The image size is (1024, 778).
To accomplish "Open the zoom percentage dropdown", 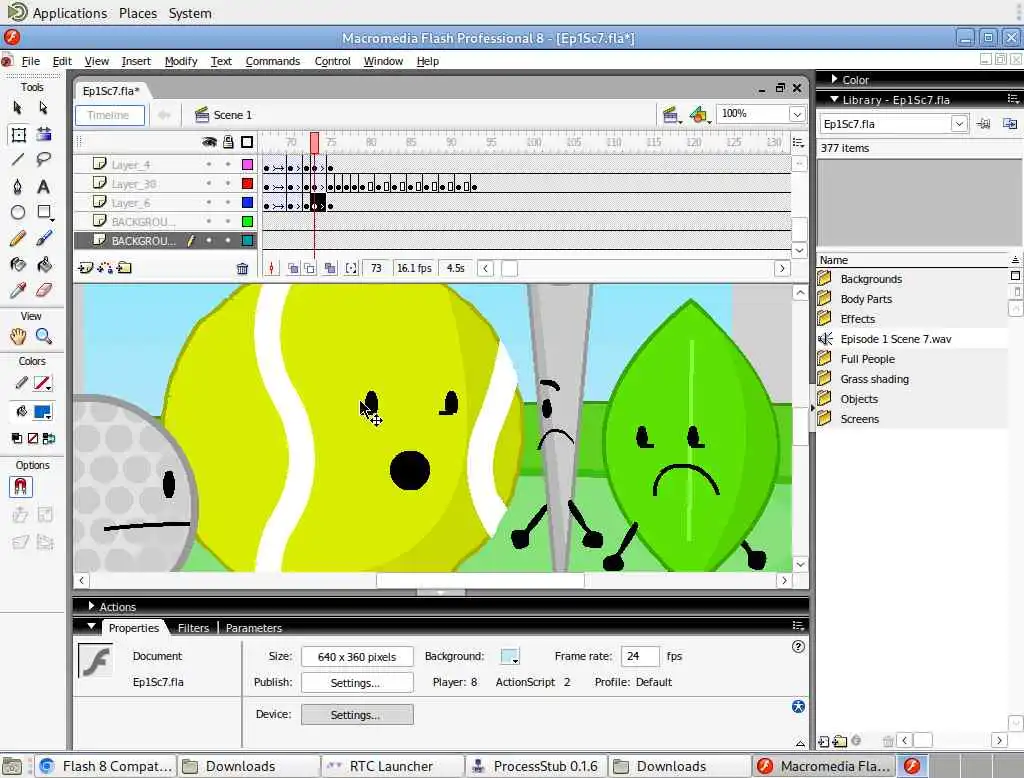I will pos(797,114).
